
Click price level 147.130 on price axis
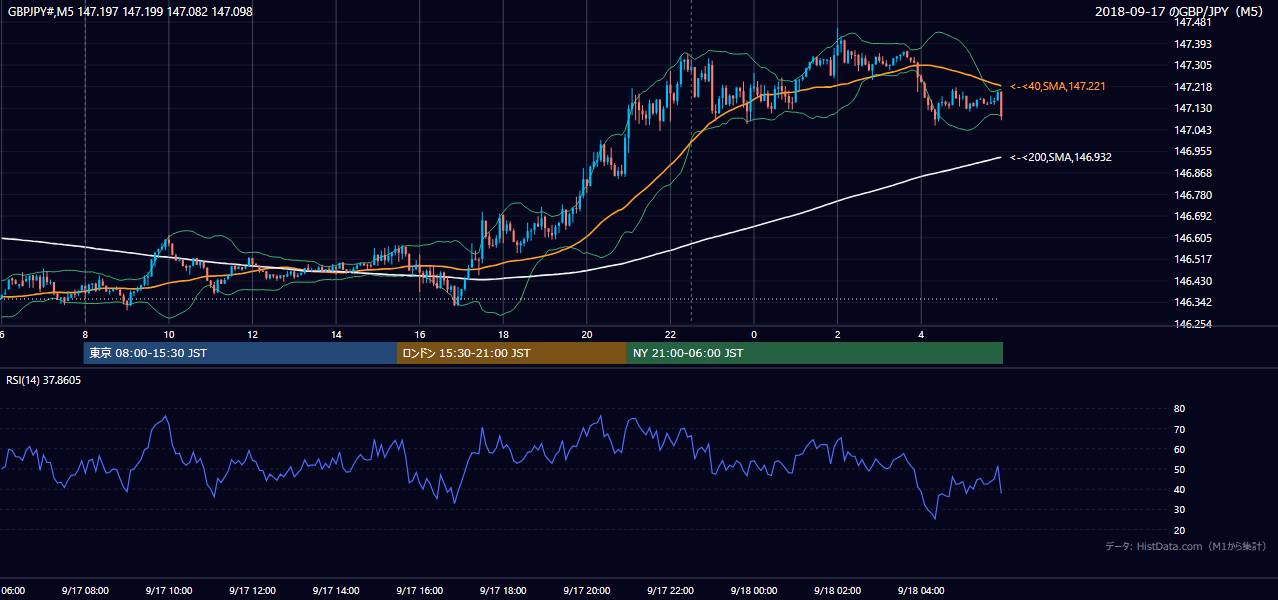coord(1194,108)
